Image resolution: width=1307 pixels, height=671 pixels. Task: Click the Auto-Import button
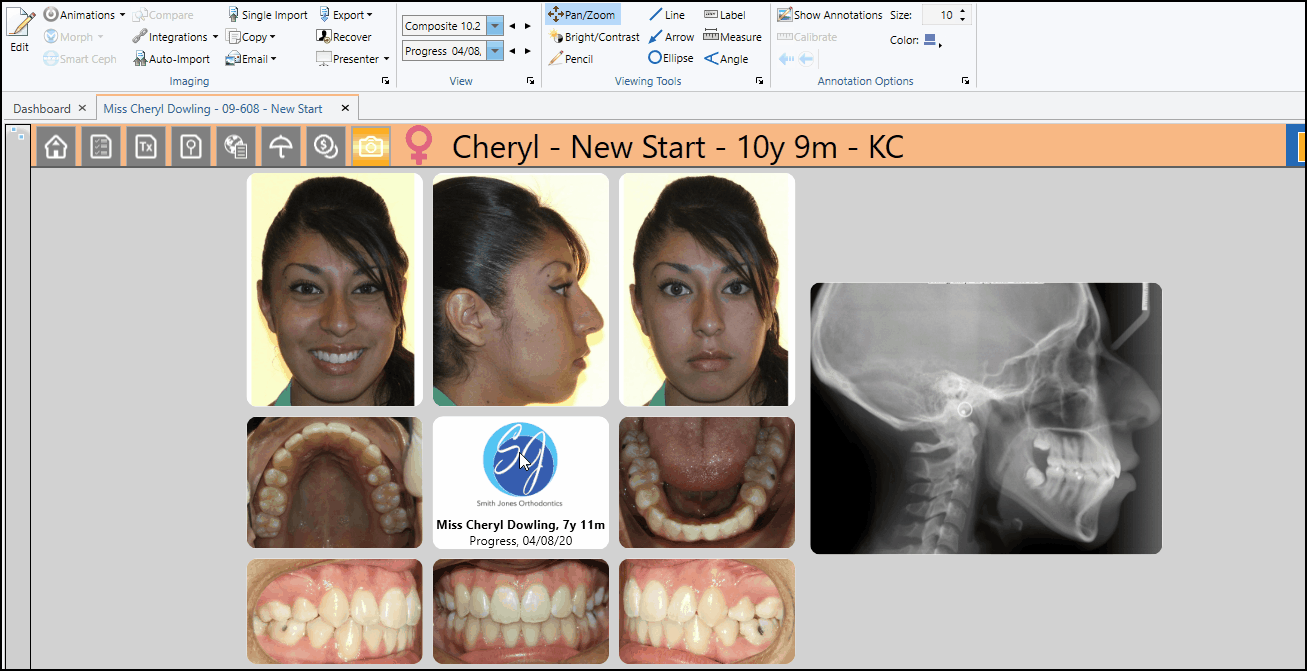pyautogui.click(x=172, y=59)
